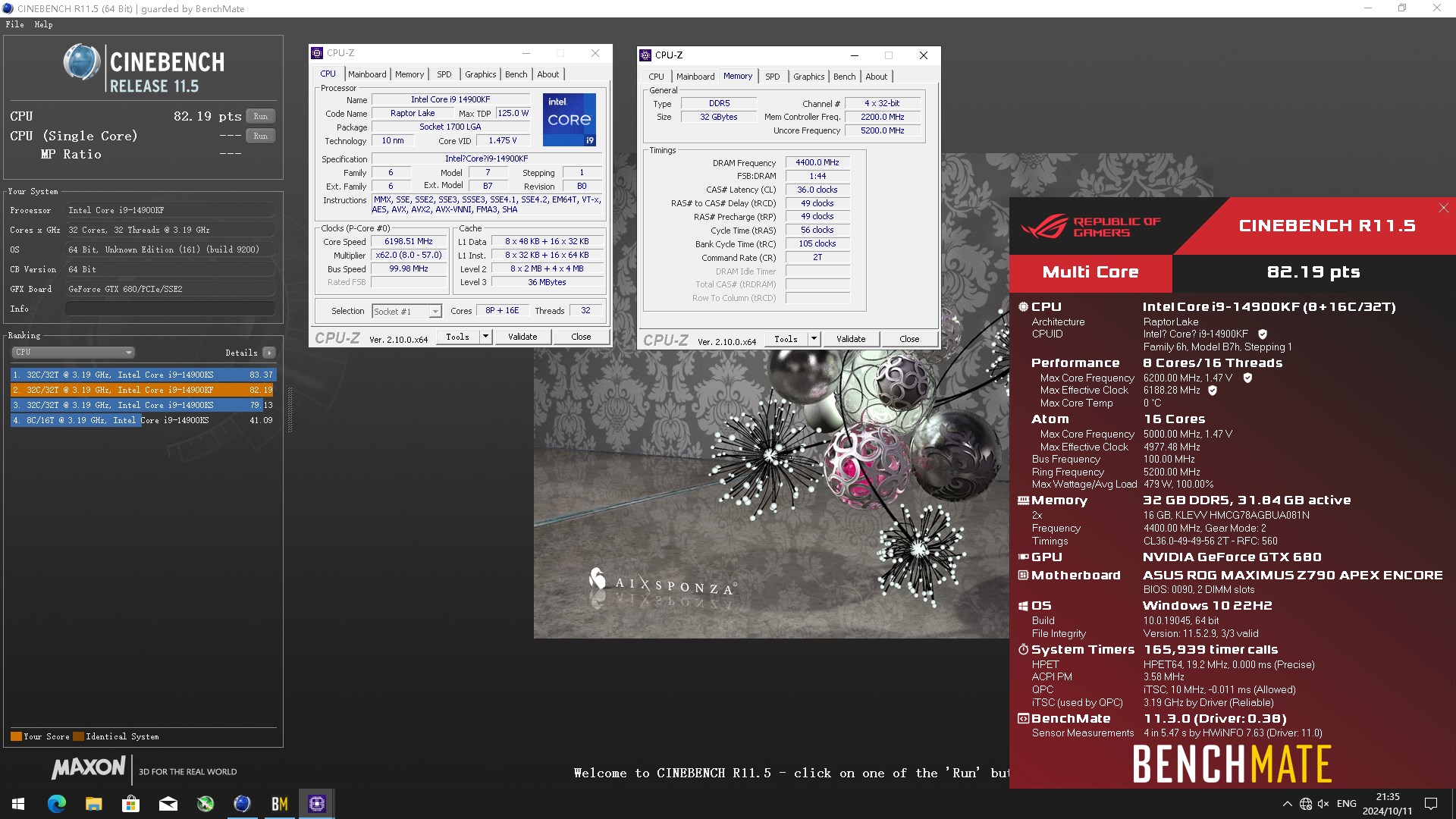1456x819 pixels.
Task: Open Bench tab in left CPU-Z
Action: click(516, 74)
